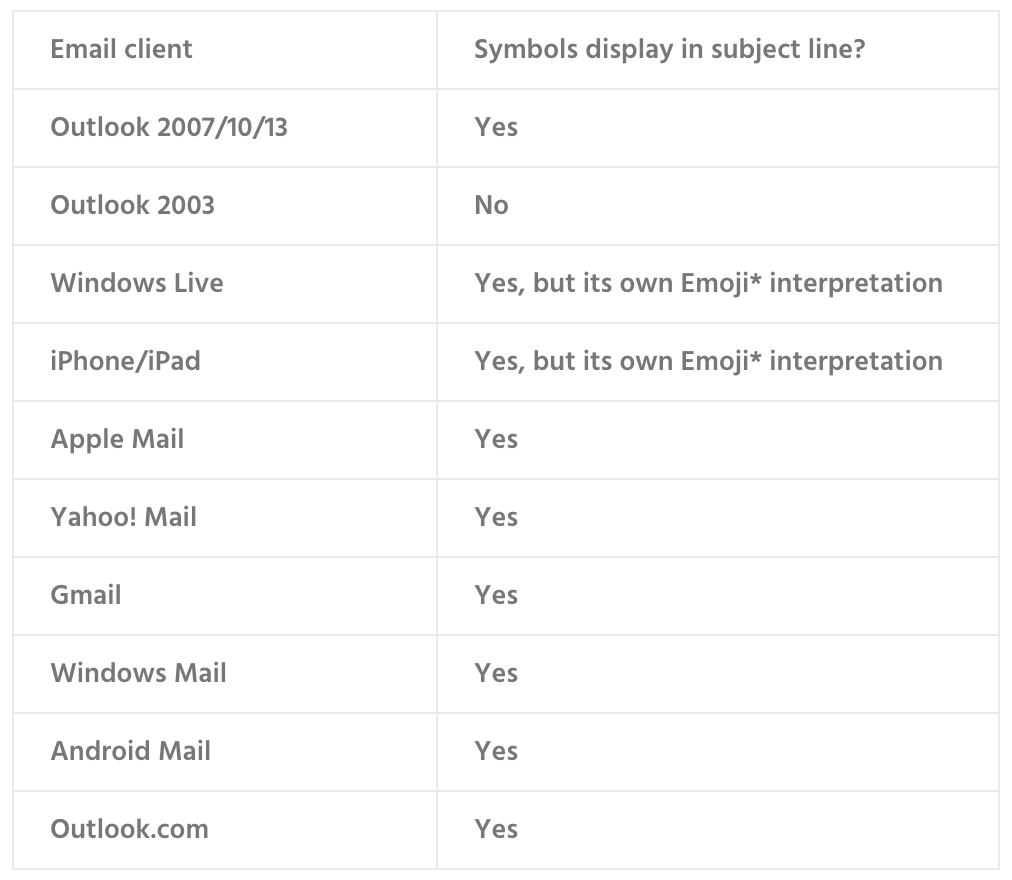Click the 'Yes' value for Apple Mail

click(496, 440)
